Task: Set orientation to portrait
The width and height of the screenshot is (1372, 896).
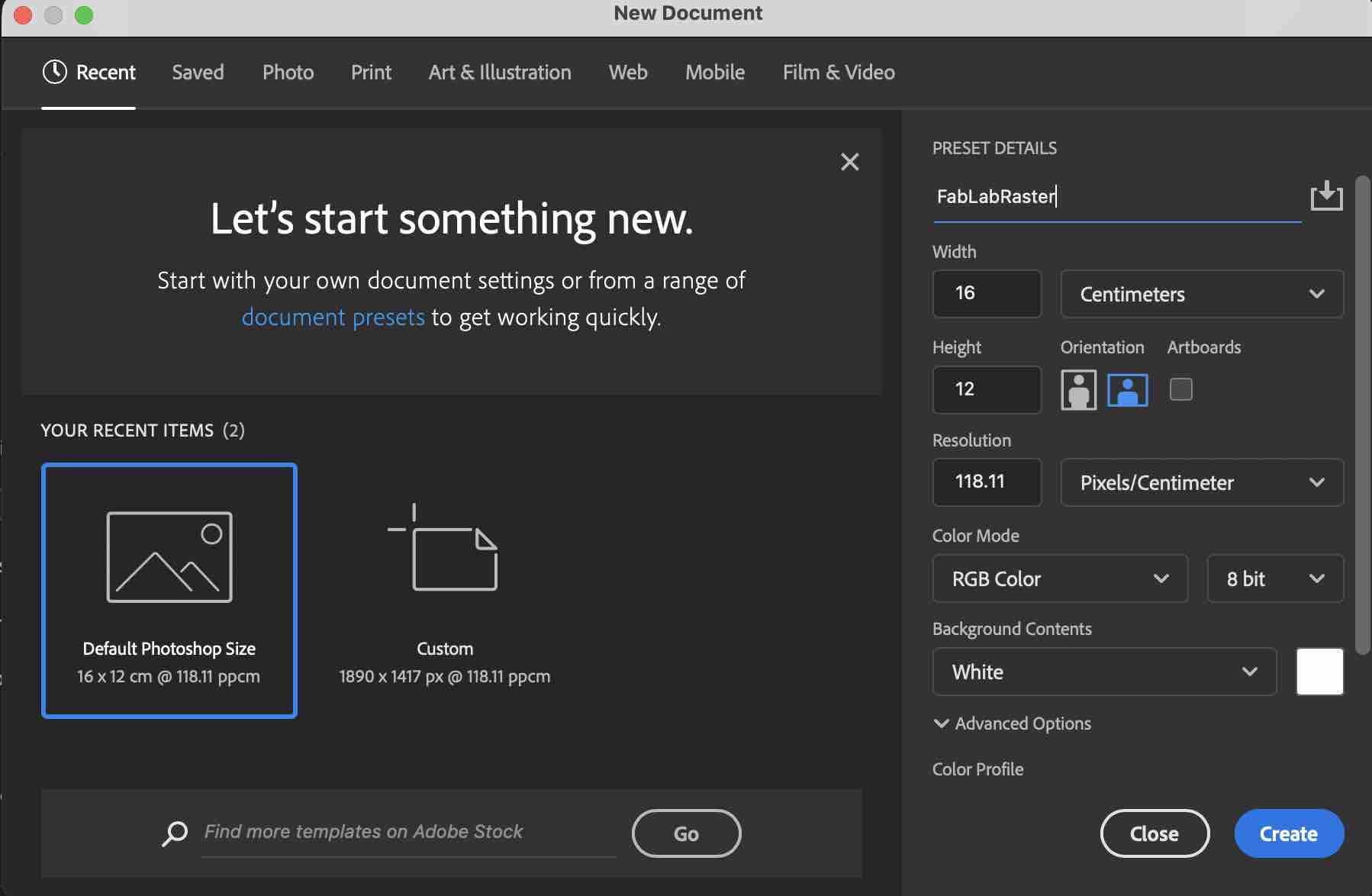Action: pos(1078,390)
